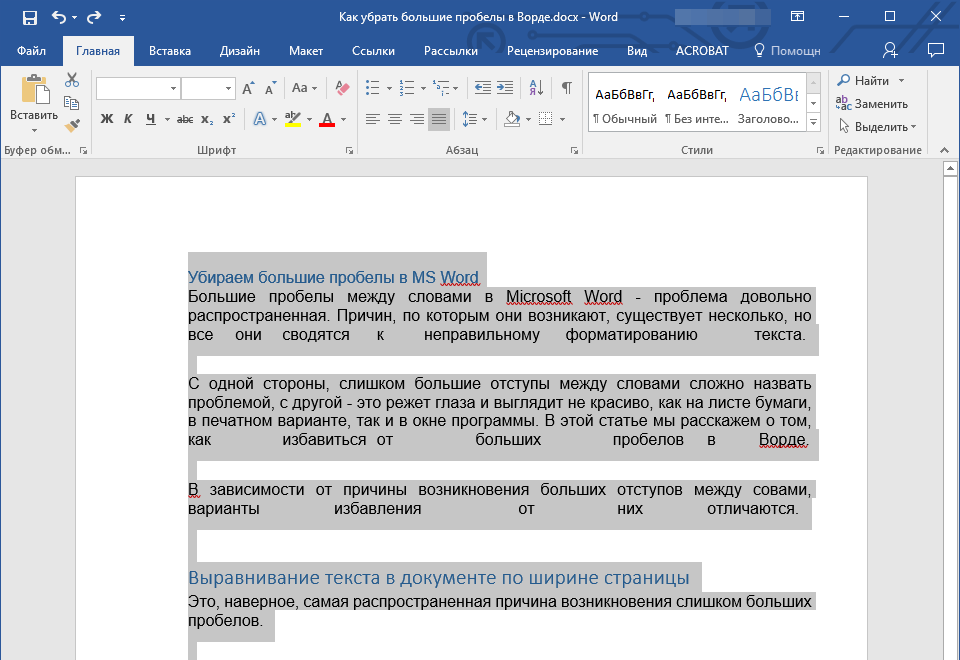This screenshot has height=660, width=960.
Task: Apply the Обычный style
Action: click(x=624, y=103)
